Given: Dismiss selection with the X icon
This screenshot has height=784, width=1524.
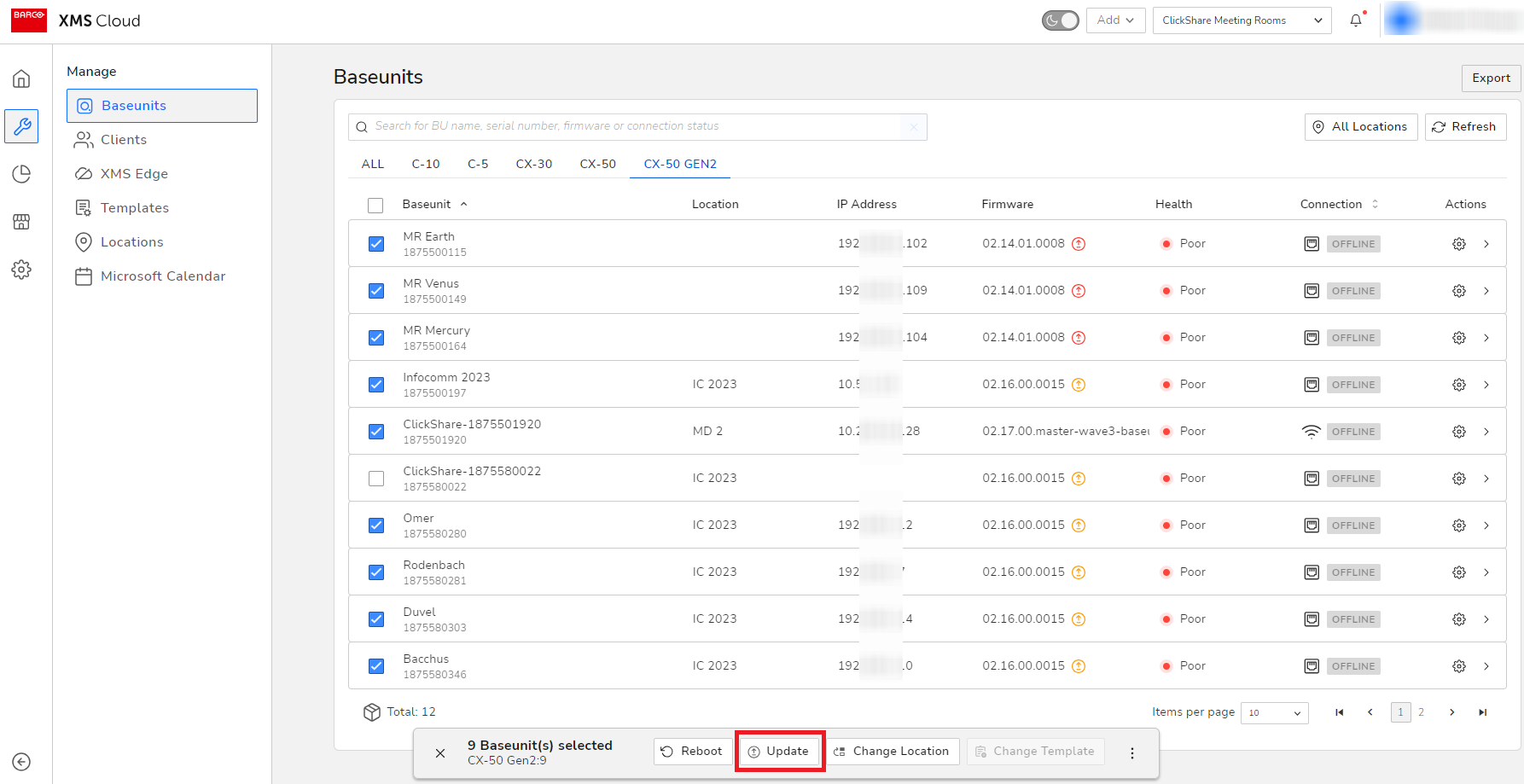Looking at the screenshot, I should coord(440,752).
